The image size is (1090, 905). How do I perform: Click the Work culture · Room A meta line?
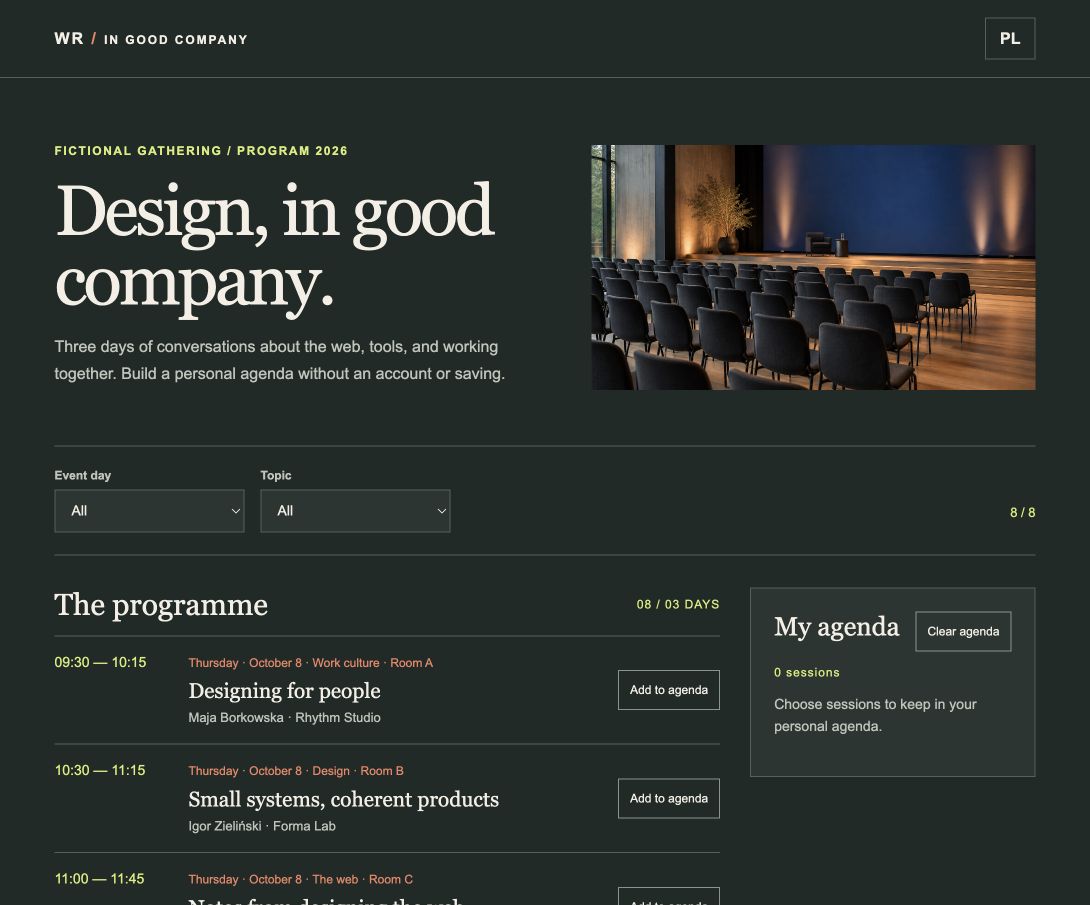pyautogui.click(x=311, y=662)
